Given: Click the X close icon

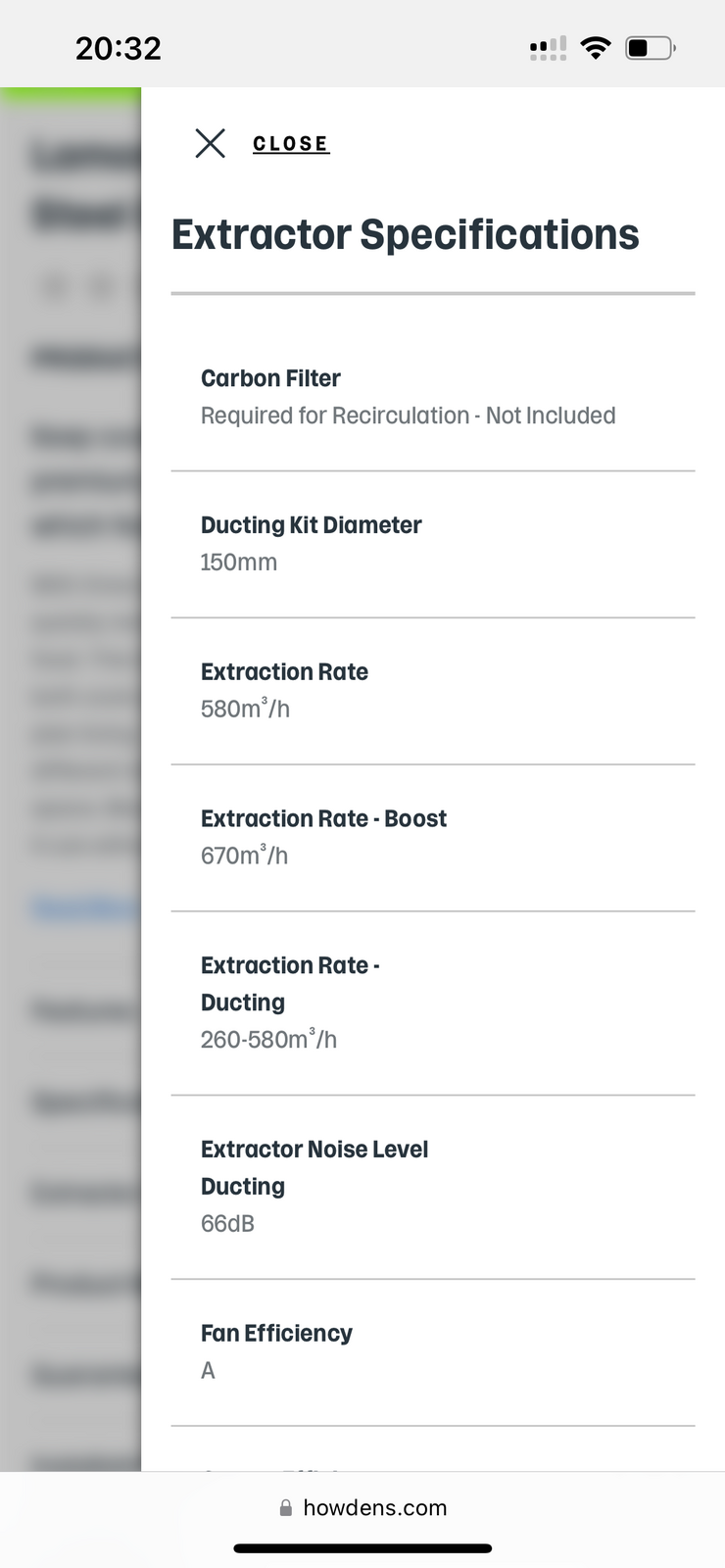Looking at the screenshot, I should [210, 143].
